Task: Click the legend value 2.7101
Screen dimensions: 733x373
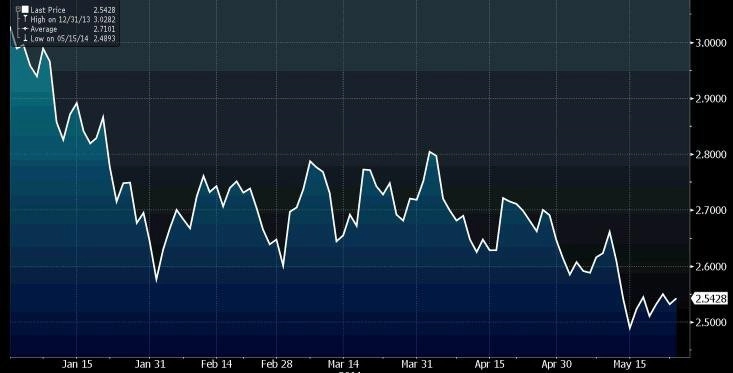Action: (104, 29)
